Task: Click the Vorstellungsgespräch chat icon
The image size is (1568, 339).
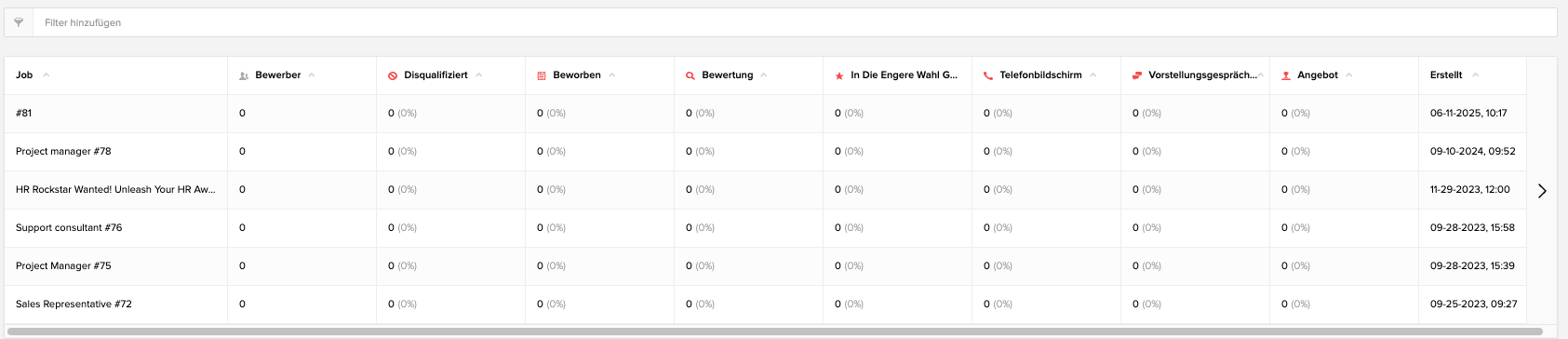Action: click(x=1137, y=75)
